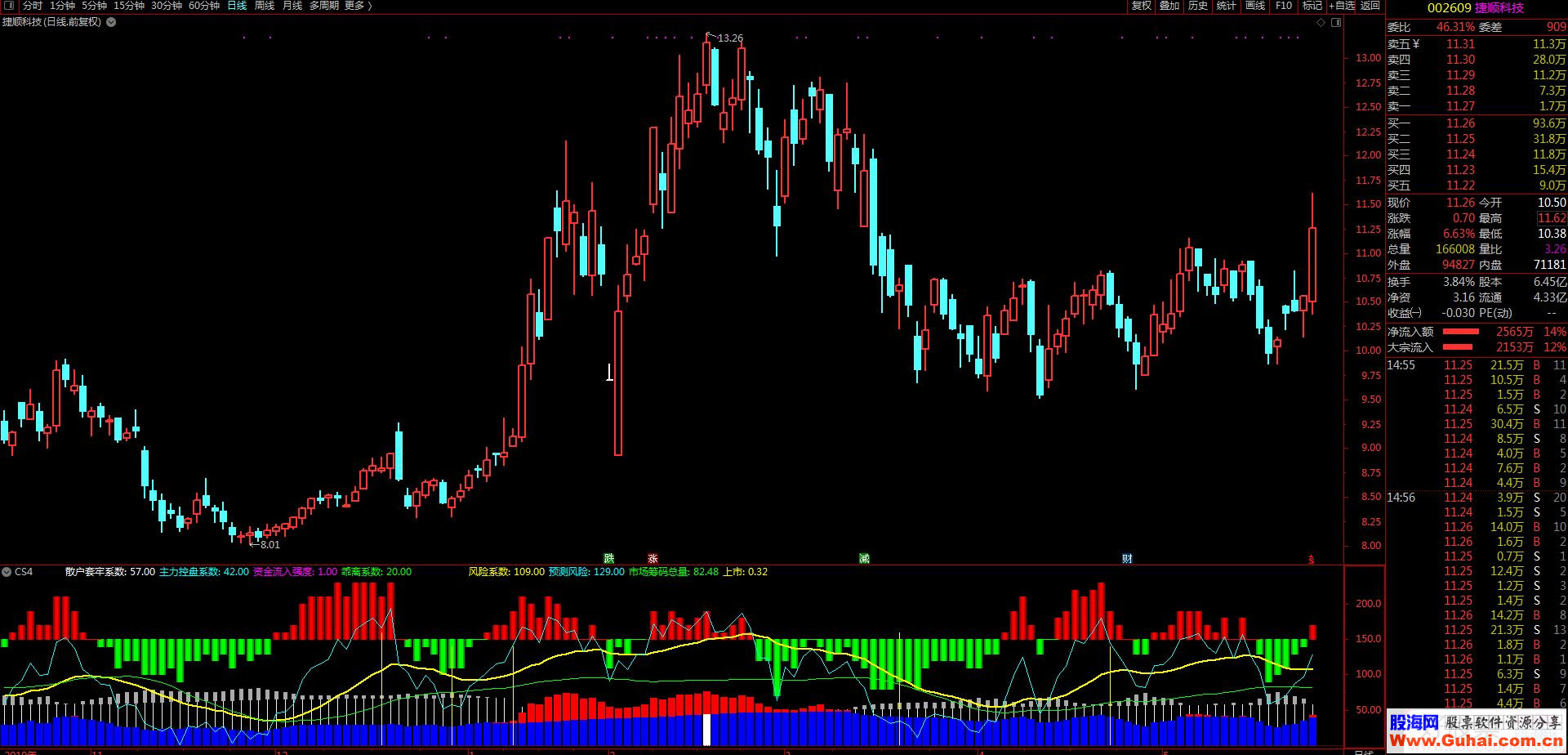Click the stock code 002609 捷顺科技
This screenshot has width=1568, height=755.
[x=1476, y=7]
